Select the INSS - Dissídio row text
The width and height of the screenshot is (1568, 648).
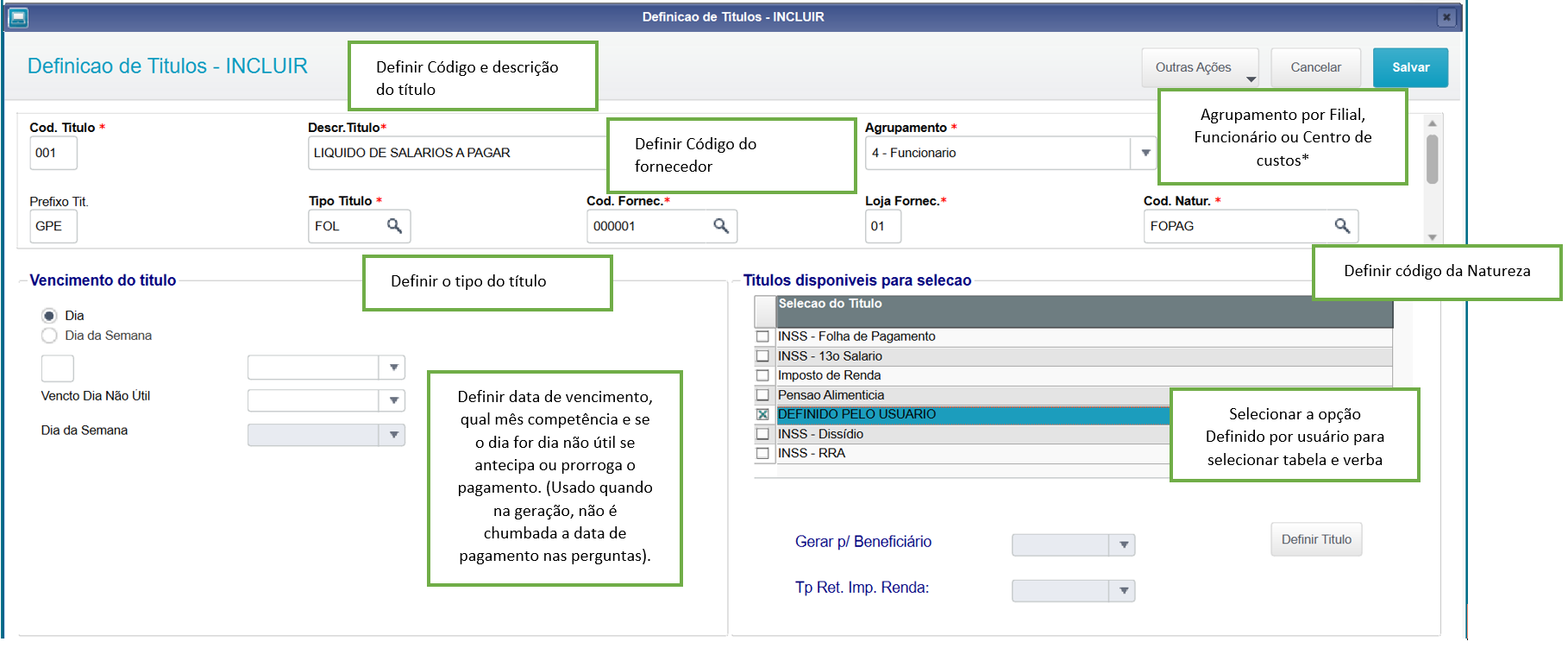[820, 434]
